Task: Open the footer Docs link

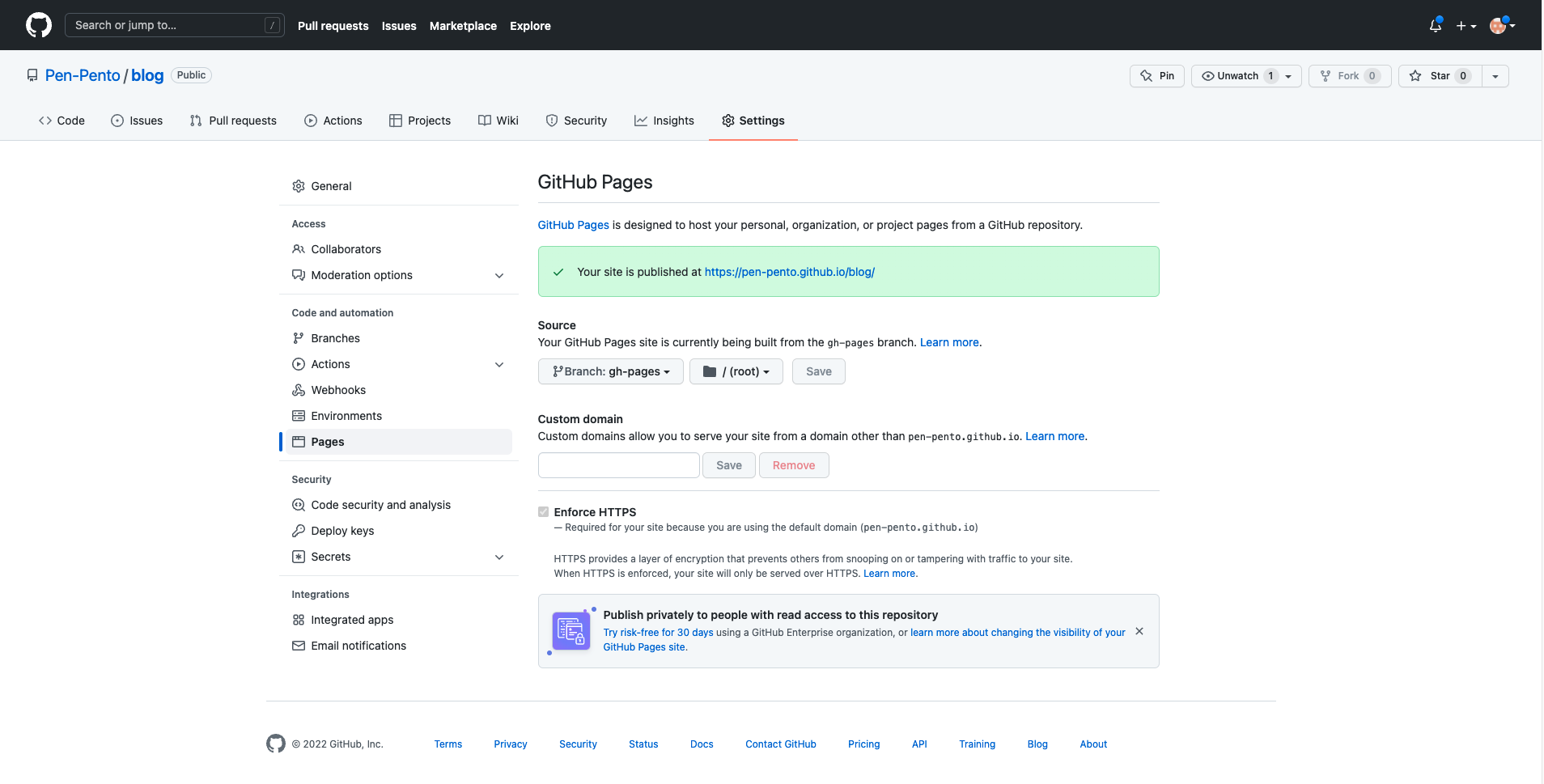Action: click(x=702, y=744)
